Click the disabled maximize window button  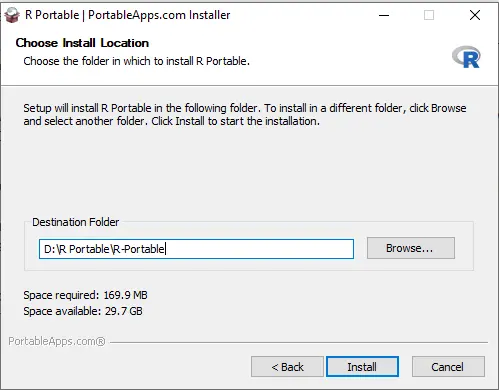pyautogui.click(x=429, y=15)
